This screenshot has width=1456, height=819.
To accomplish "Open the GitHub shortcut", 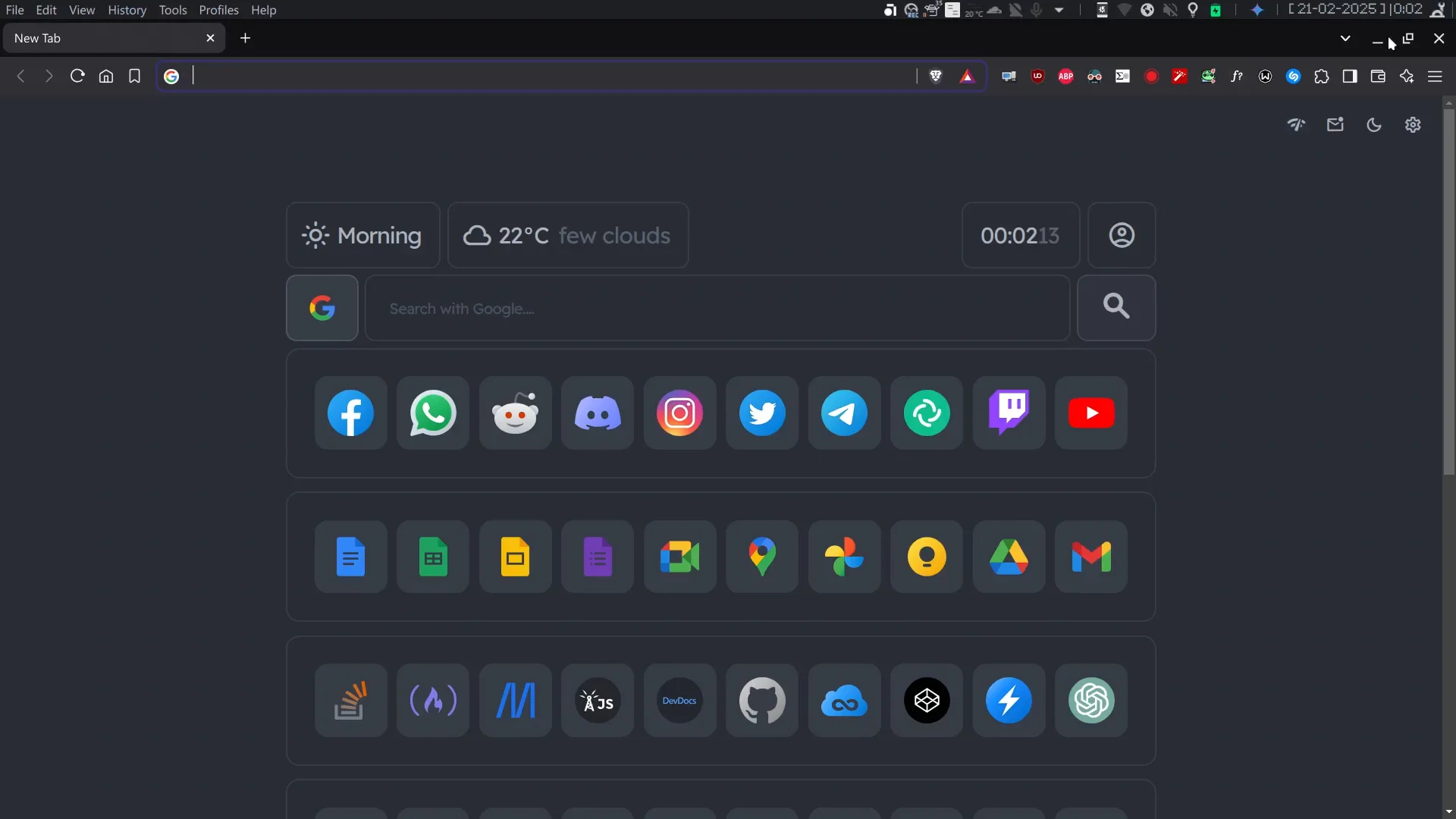I will [x=762, y=701].
